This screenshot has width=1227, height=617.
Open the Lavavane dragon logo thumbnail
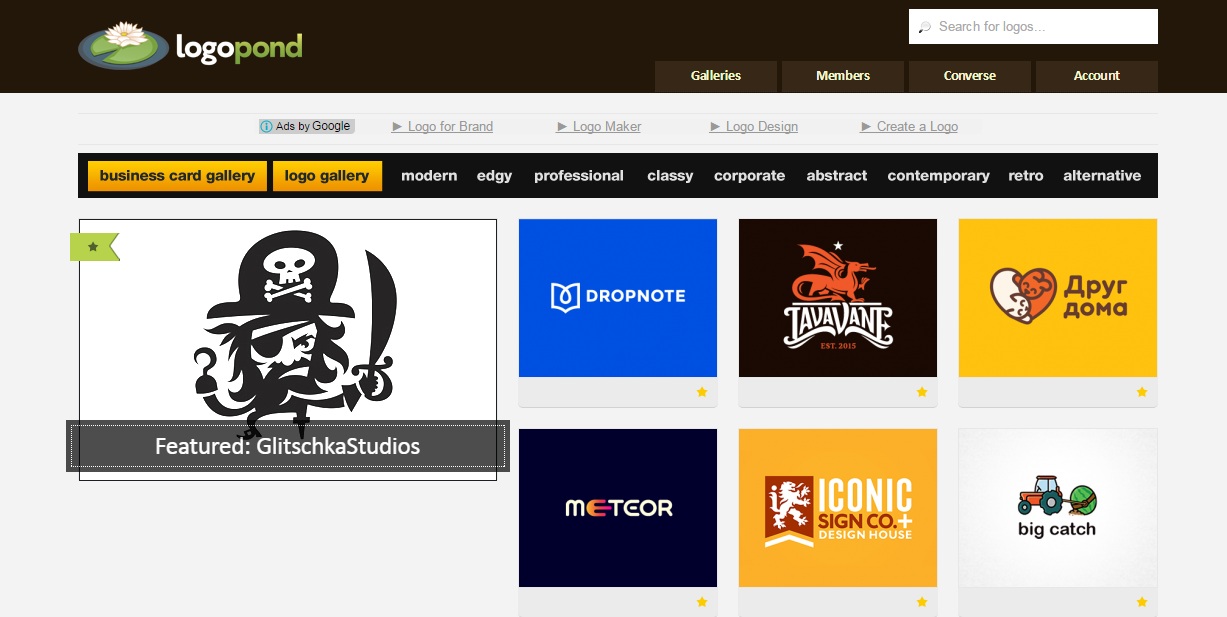838,298
